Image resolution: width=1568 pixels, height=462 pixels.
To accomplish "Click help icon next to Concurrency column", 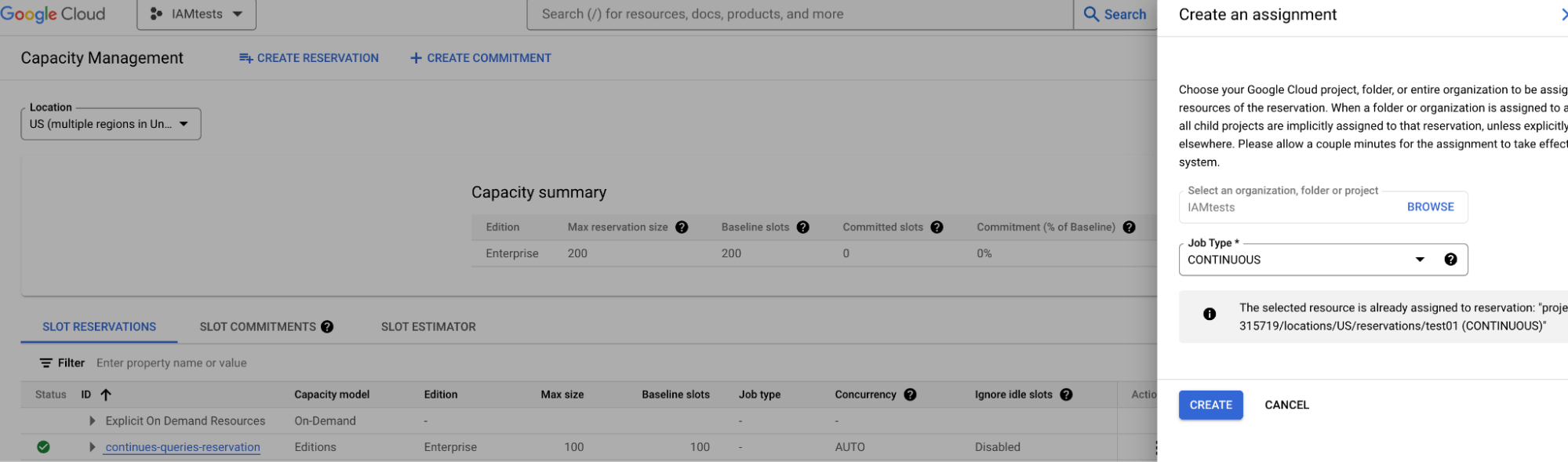I will point(910,395).
